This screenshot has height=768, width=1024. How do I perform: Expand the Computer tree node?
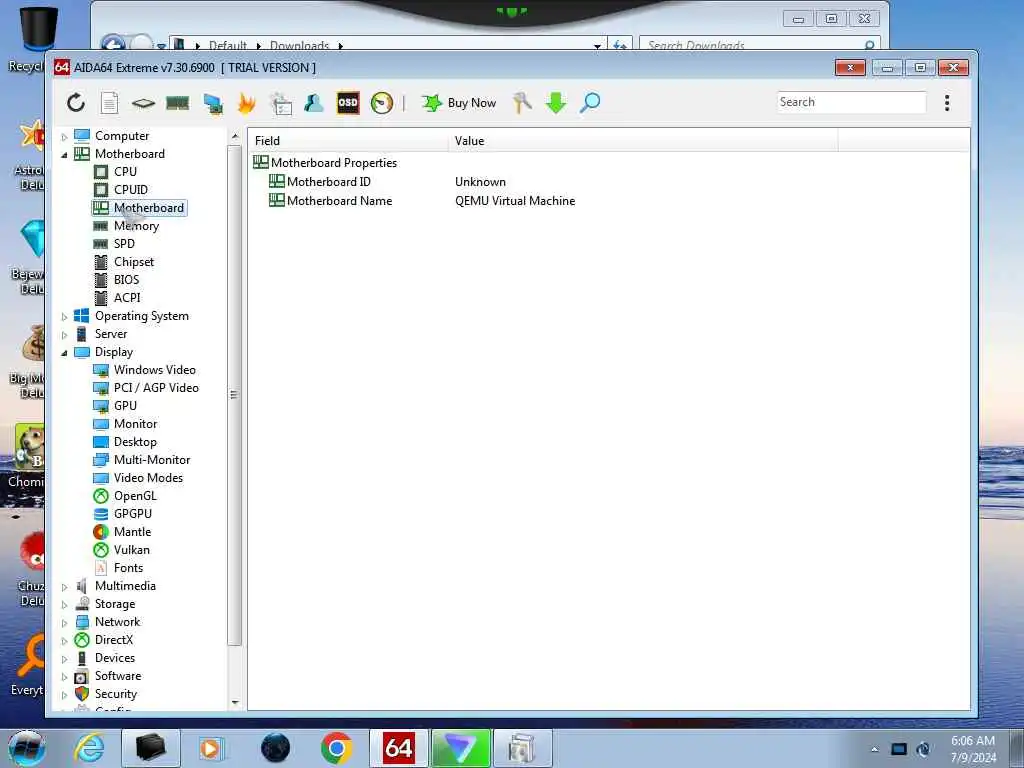(64, 136)
